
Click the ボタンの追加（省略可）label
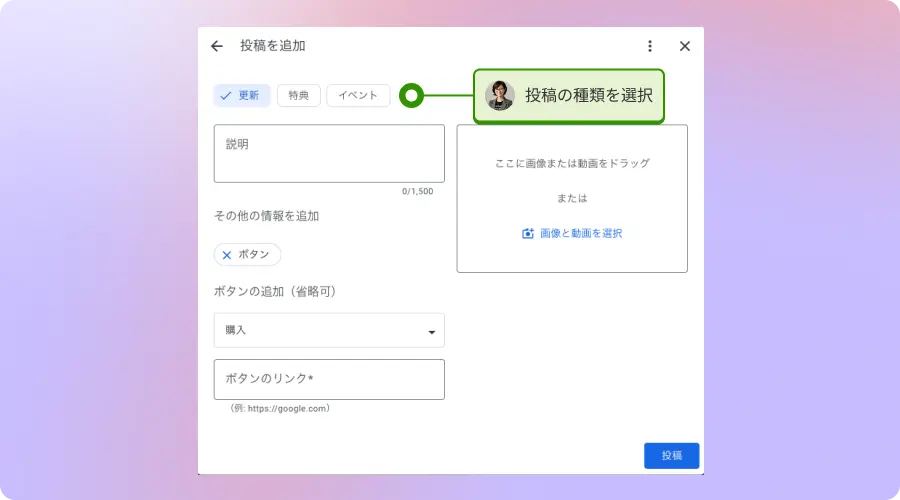click(x=275, y=292)
